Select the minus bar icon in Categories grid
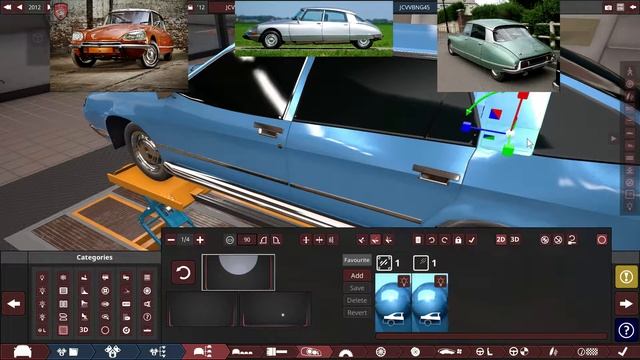This screenshot has width=640, height=360. (147, 330)
